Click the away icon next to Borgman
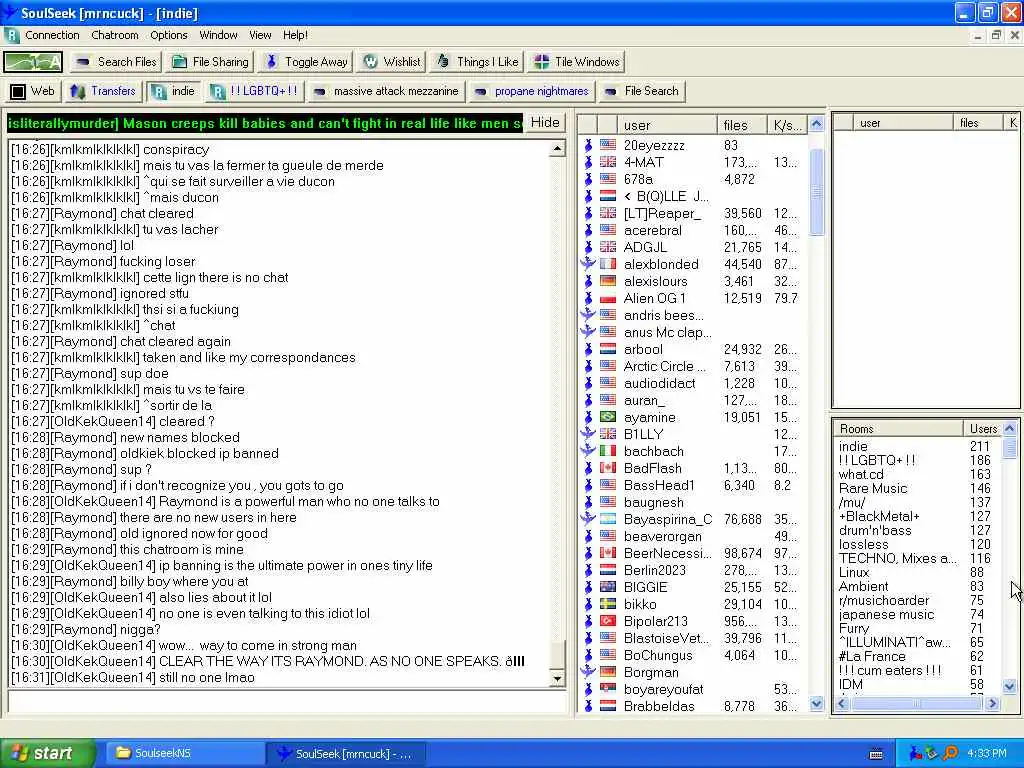 [x=588, y=672]
